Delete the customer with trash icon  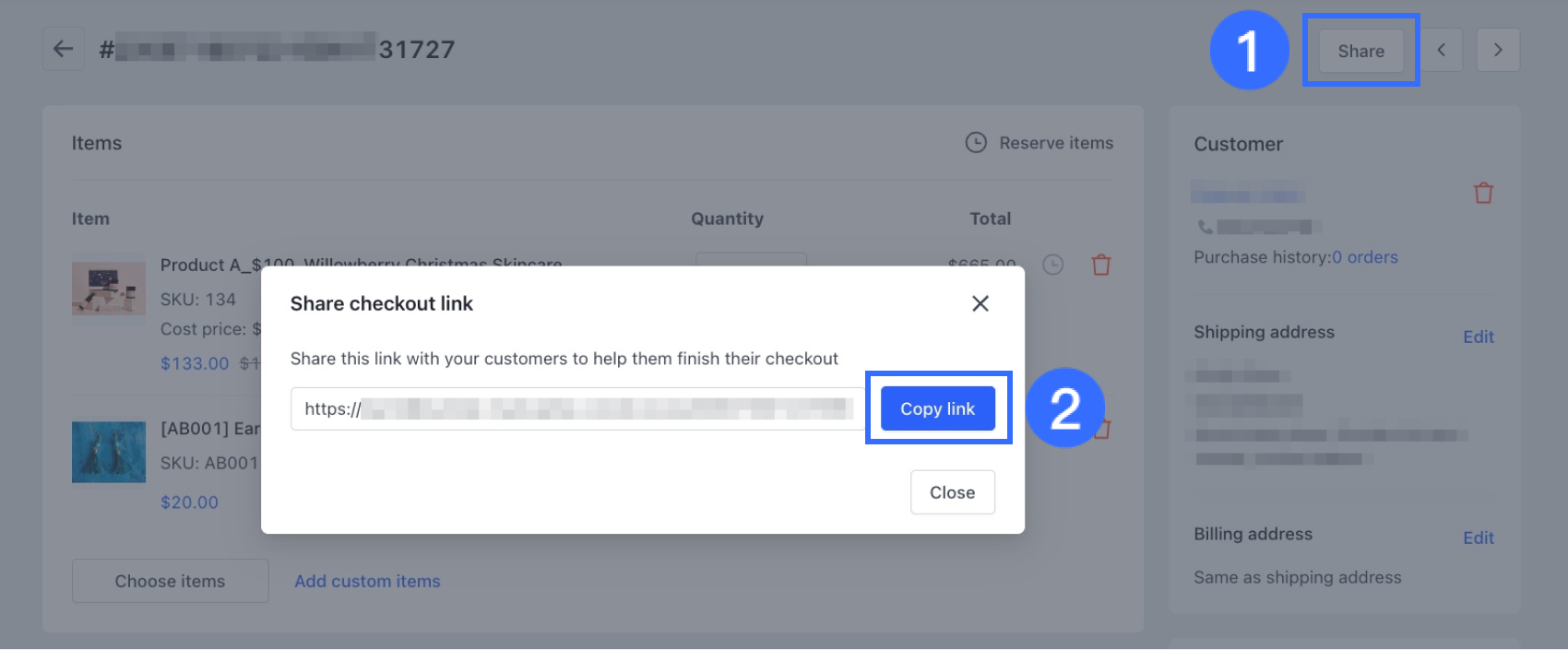point(1483,193)
